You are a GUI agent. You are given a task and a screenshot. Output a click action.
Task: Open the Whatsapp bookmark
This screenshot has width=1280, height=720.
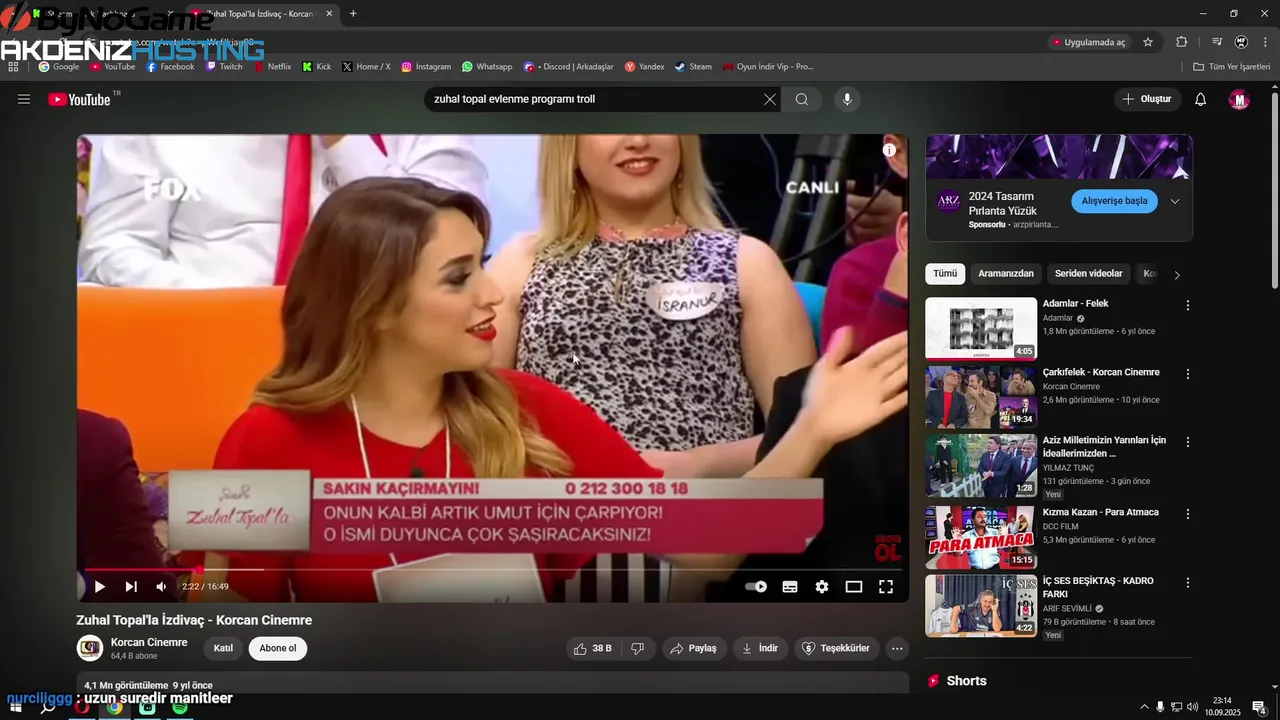coord(487,67)
